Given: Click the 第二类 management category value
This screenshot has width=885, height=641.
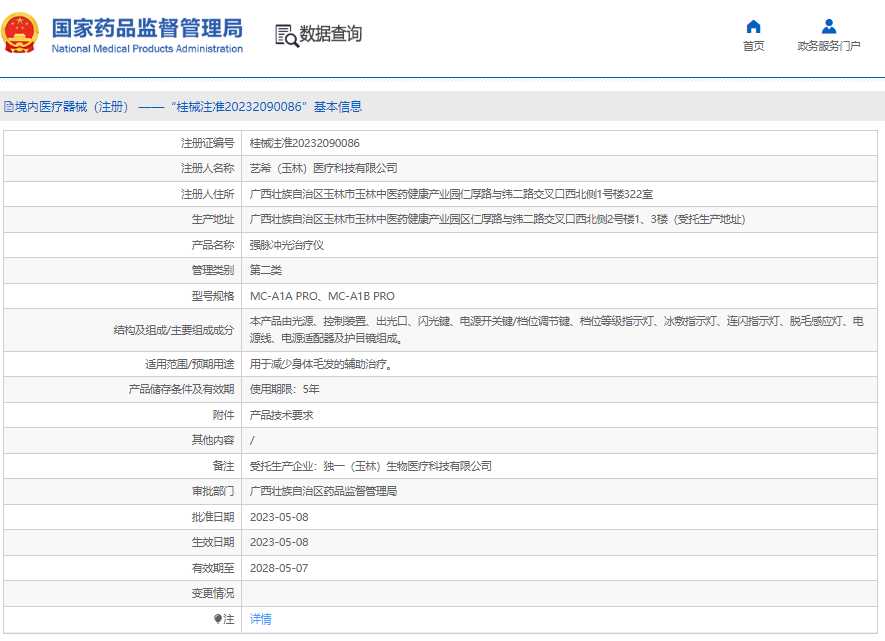Looking at the screenshot, I should click(x=266, y=270).
